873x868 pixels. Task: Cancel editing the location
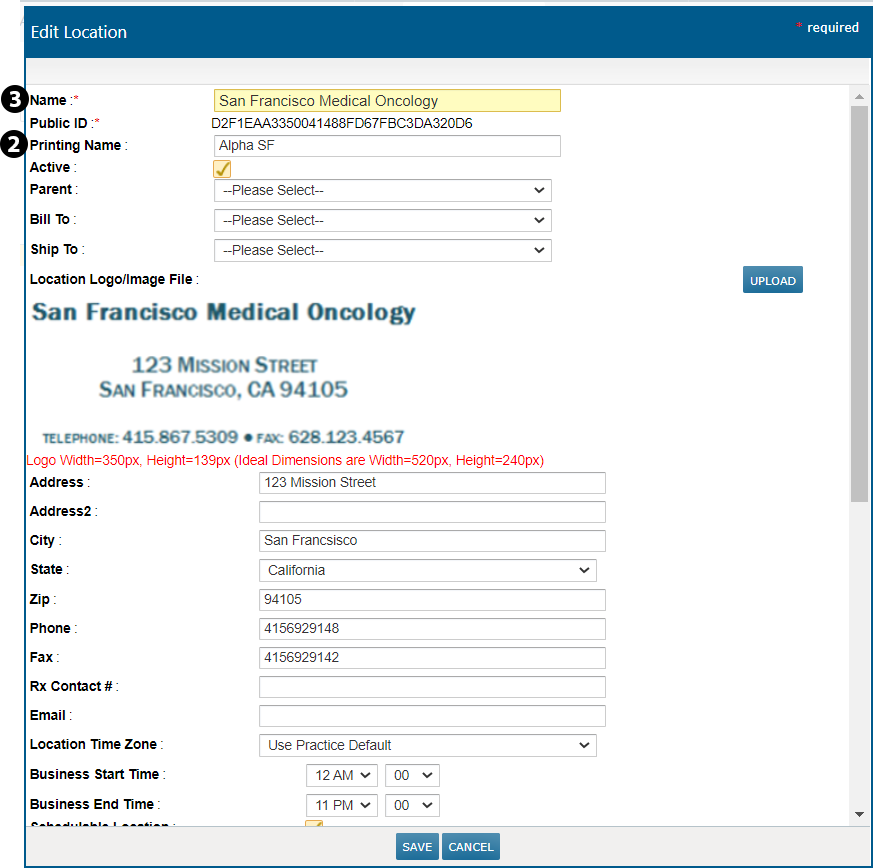(471, 847)
